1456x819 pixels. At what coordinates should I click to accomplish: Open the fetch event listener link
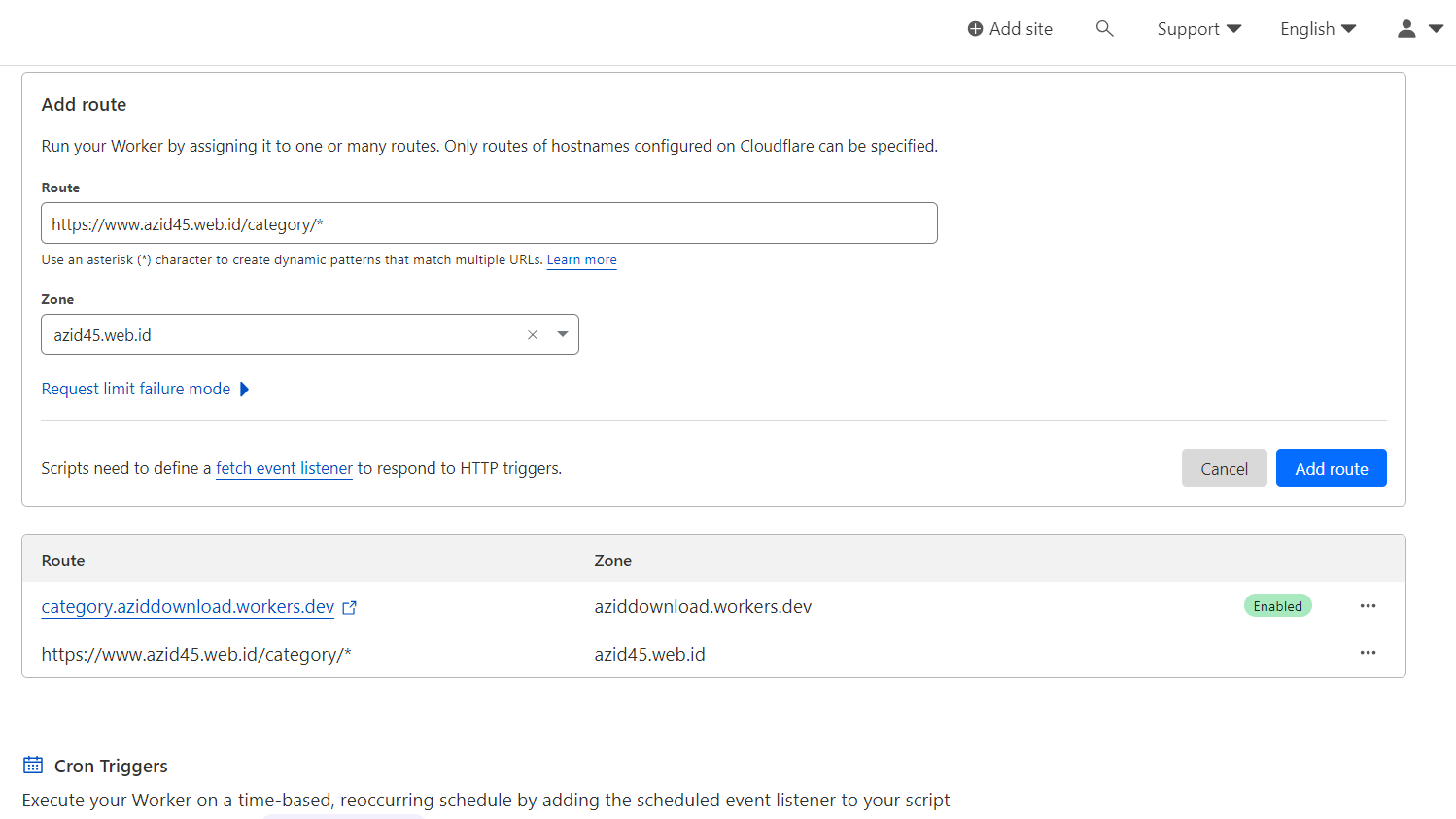coord(284,468)
